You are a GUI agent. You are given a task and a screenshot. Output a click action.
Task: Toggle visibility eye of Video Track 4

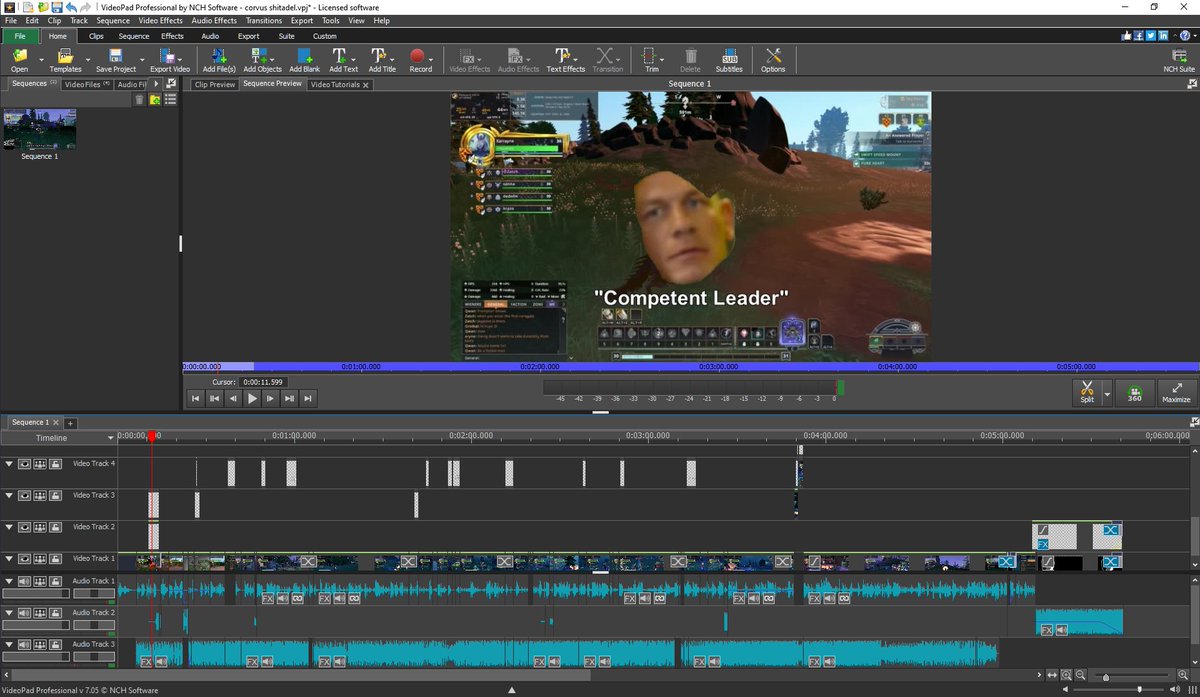coord(25,464)
